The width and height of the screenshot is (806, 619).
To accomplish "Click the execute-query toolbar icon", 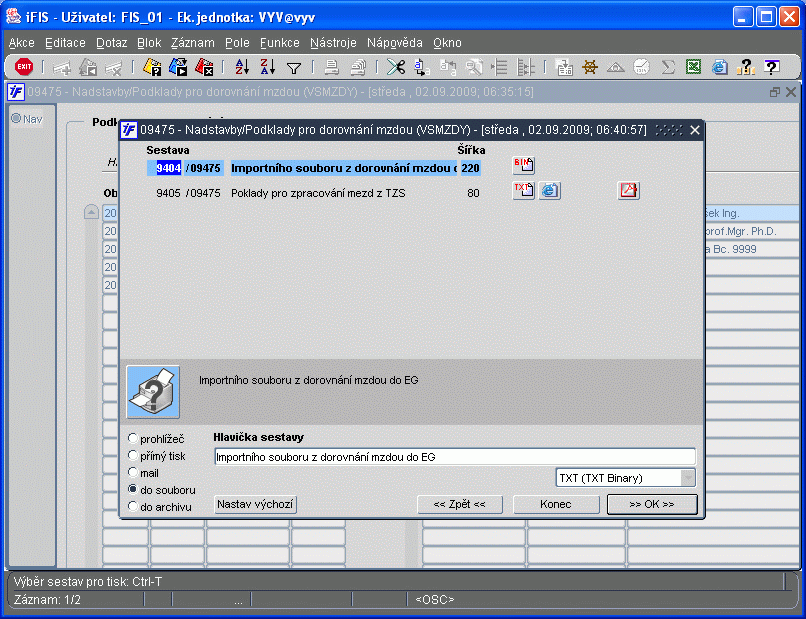I will click(x=178, y=67).
